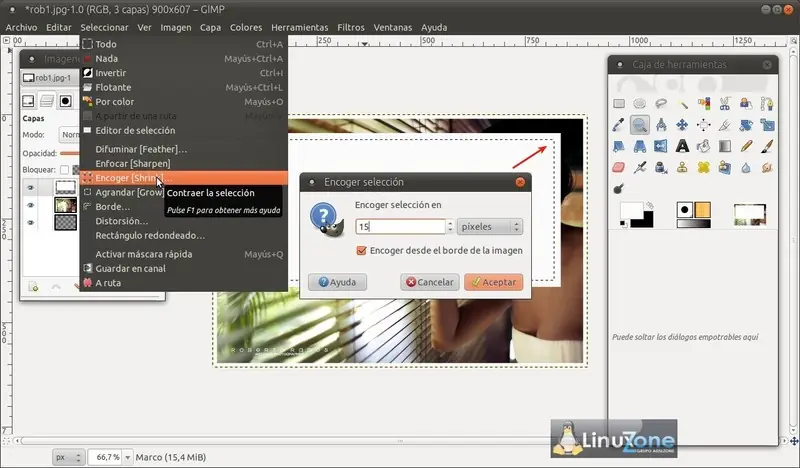Open the Filtros menu
The height and width of the screenshot is (468, 800).
[351, 28]
